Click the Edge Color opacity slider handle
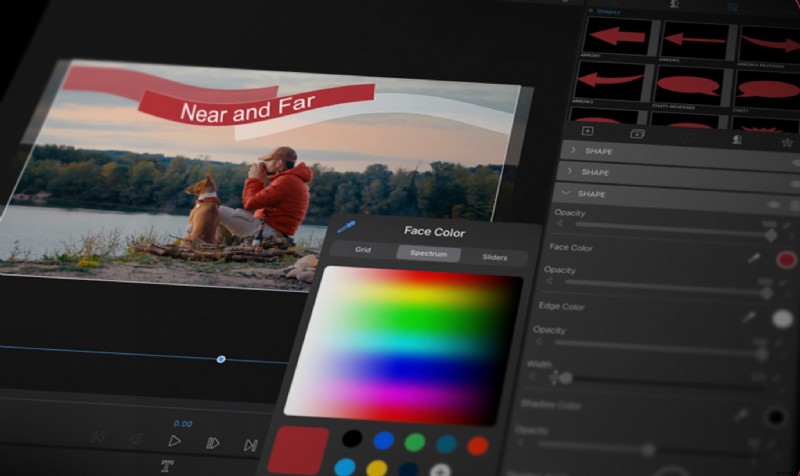800x476 pixels. [x=761, y=354]
